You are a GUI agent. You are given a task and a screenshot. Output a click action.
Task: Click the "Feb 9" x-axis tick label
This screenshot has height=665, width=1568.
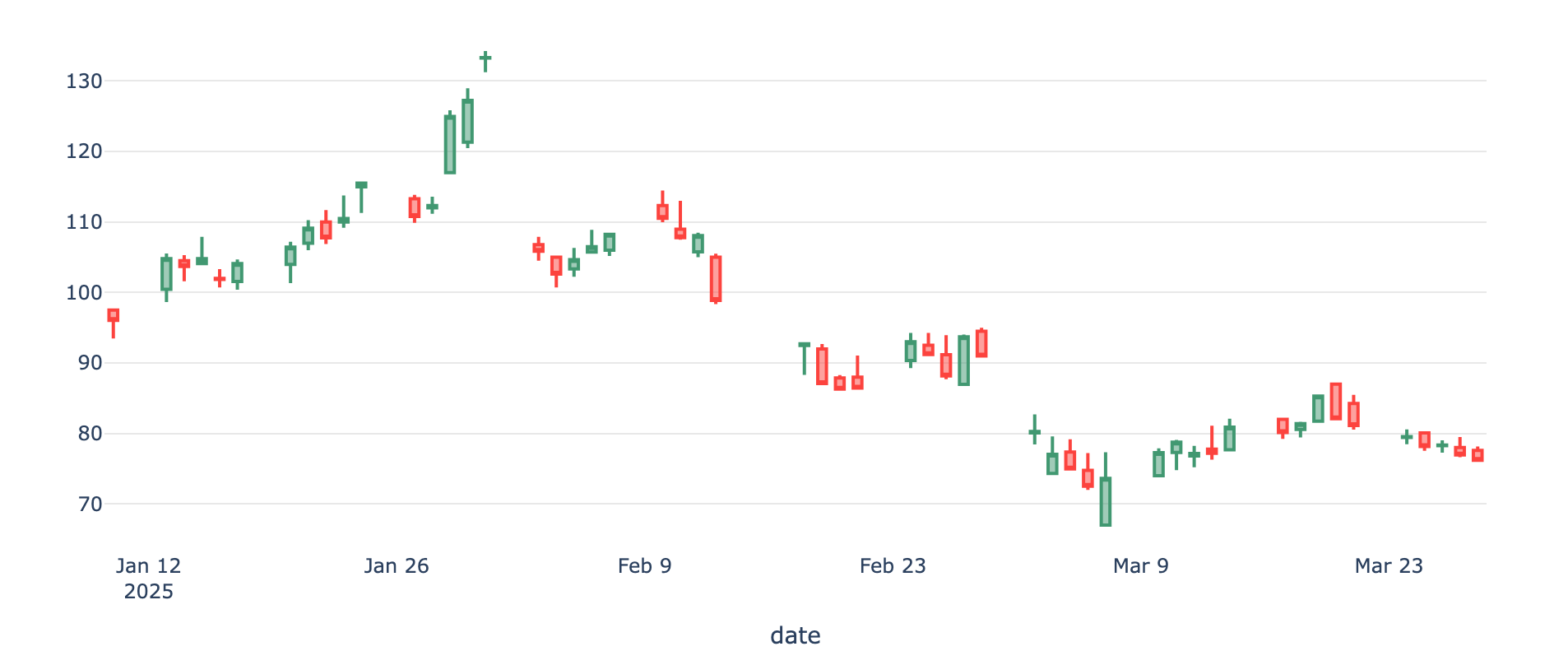click(x=644, y=566)
